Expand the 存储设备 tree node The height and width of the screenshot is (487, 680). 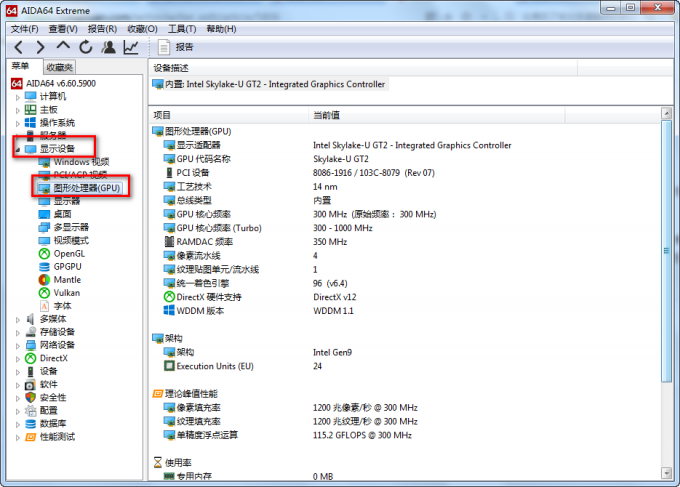coord(17,332)
